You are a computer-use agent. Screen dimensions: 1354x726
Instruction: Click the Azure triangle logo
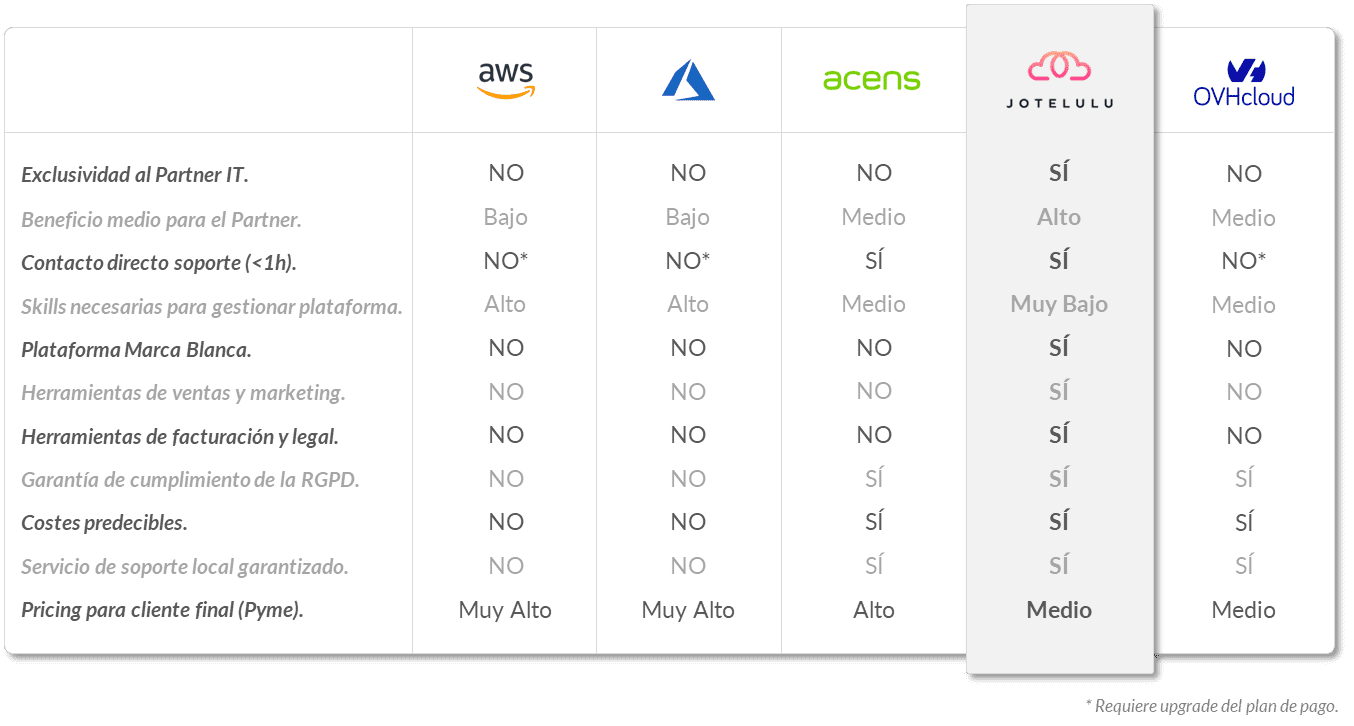688,80
